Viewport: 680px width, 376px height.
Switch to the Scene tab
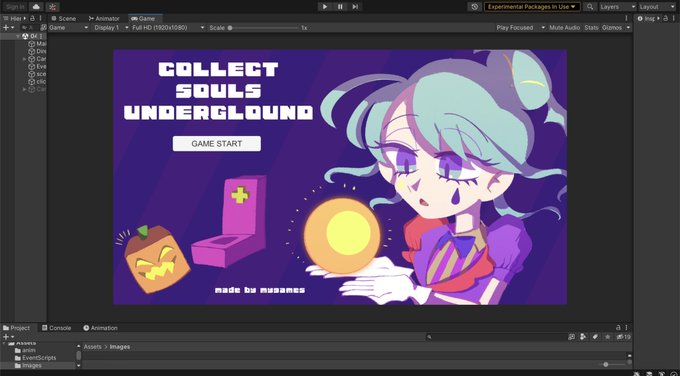pos(63,19)
